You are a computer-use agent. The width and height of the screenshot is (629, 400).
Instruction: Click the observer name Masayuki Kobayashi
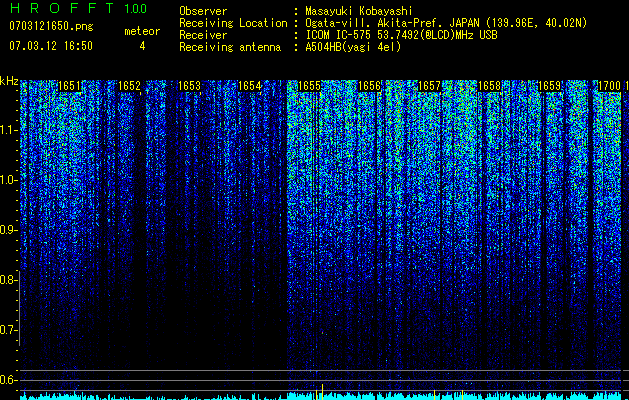359,11
